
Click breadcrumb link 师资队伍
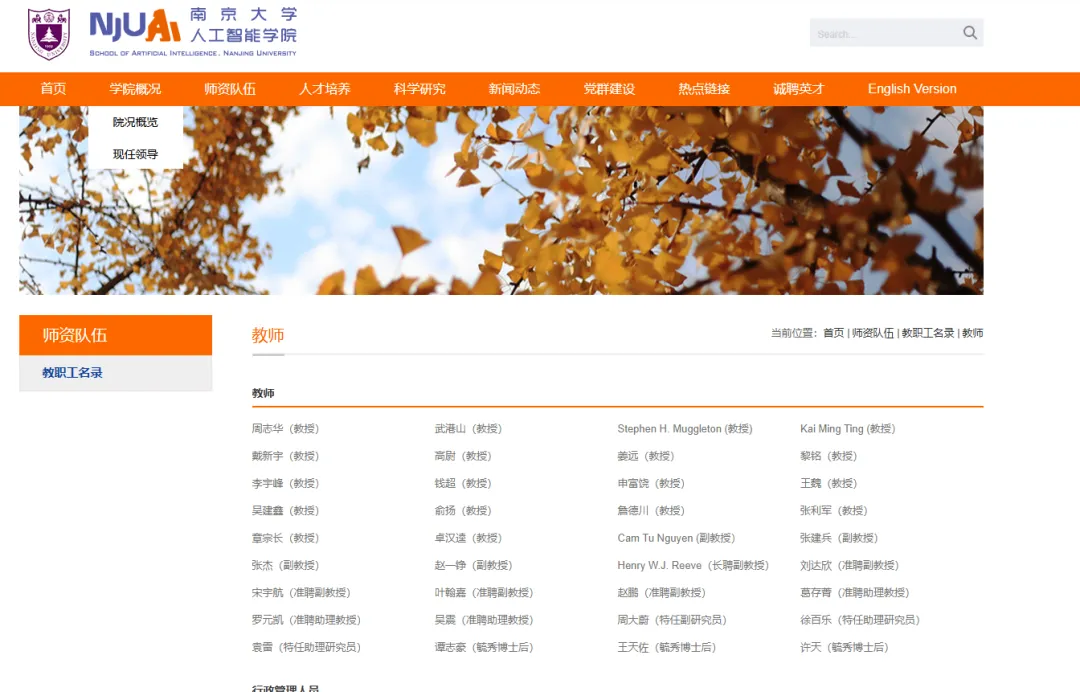pos(873,333)
